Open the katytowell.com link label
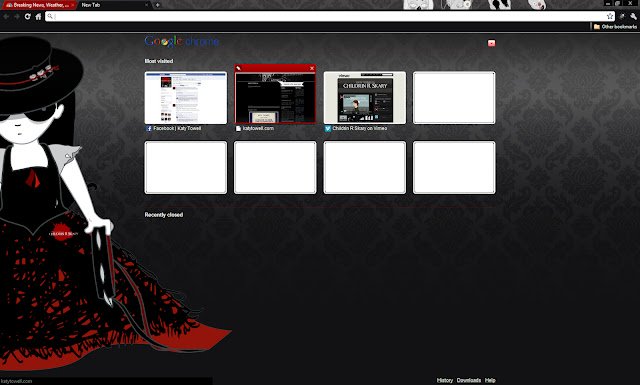Viewport: 640px width, 385px height. coord(258,128)
